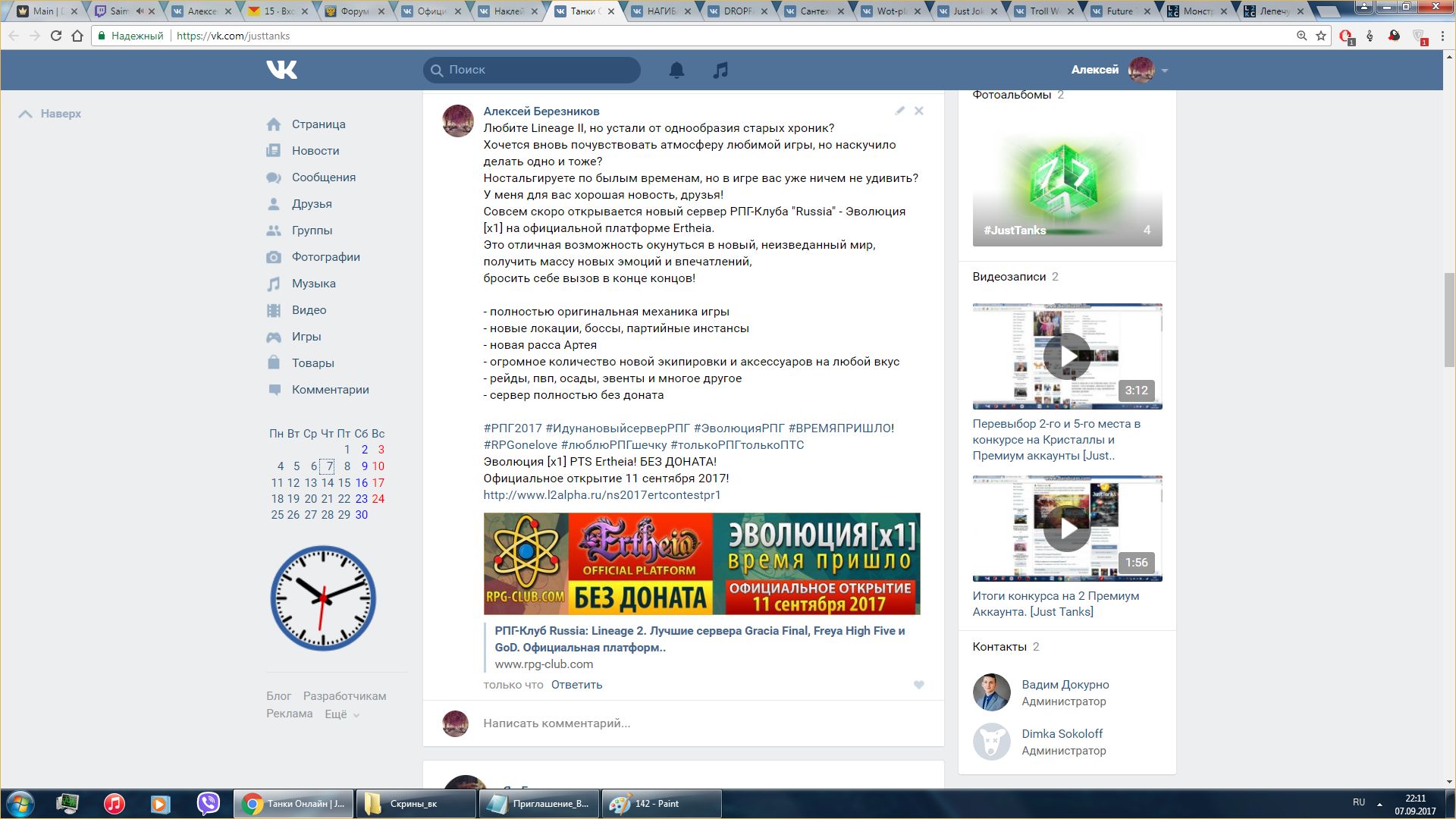Reload the page in Chrome
1456x819 pixels.
56,36
